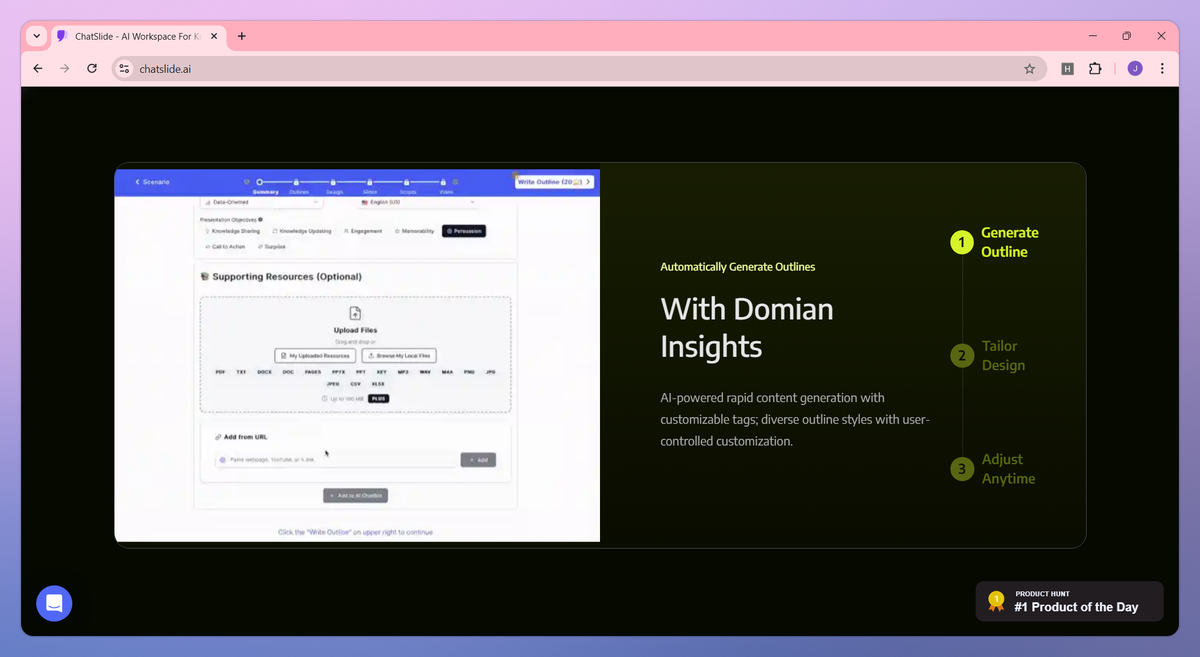Go forward in browser history
The image size is (1200, 657).
(65, 69)
